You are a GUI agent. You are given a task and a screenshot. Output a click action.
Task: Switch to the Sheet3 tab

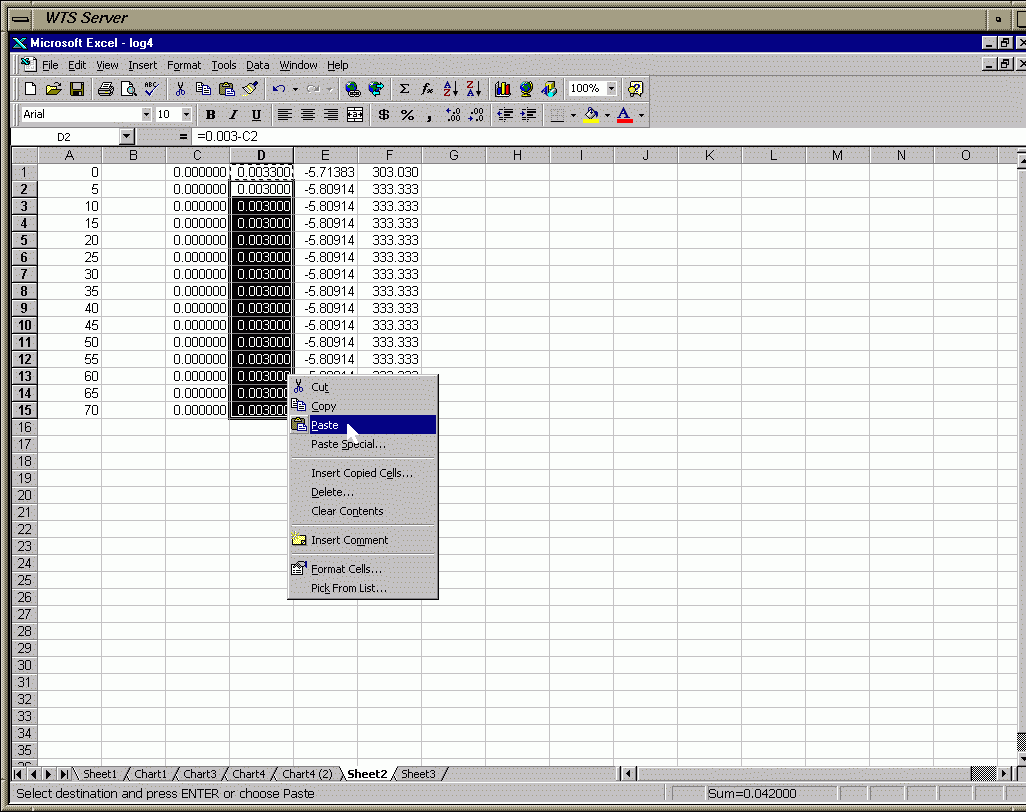(418, 774)
